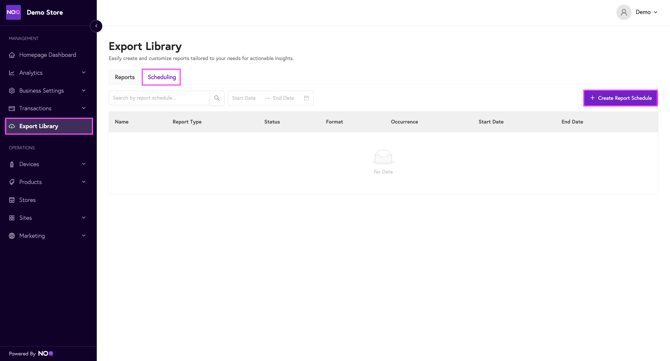Click the Products tag icon

[x=12, y=182]
